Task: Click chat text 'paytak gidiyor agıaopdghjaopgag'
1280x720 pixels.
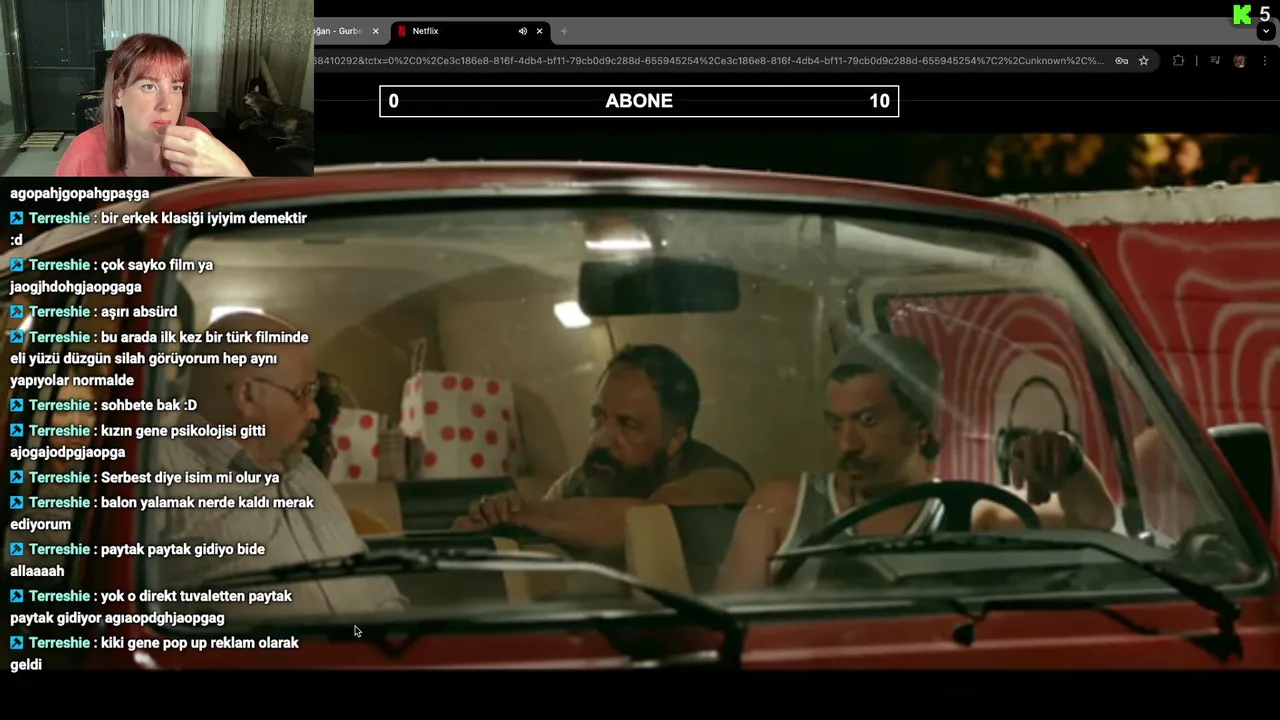Action: [117, 618]
